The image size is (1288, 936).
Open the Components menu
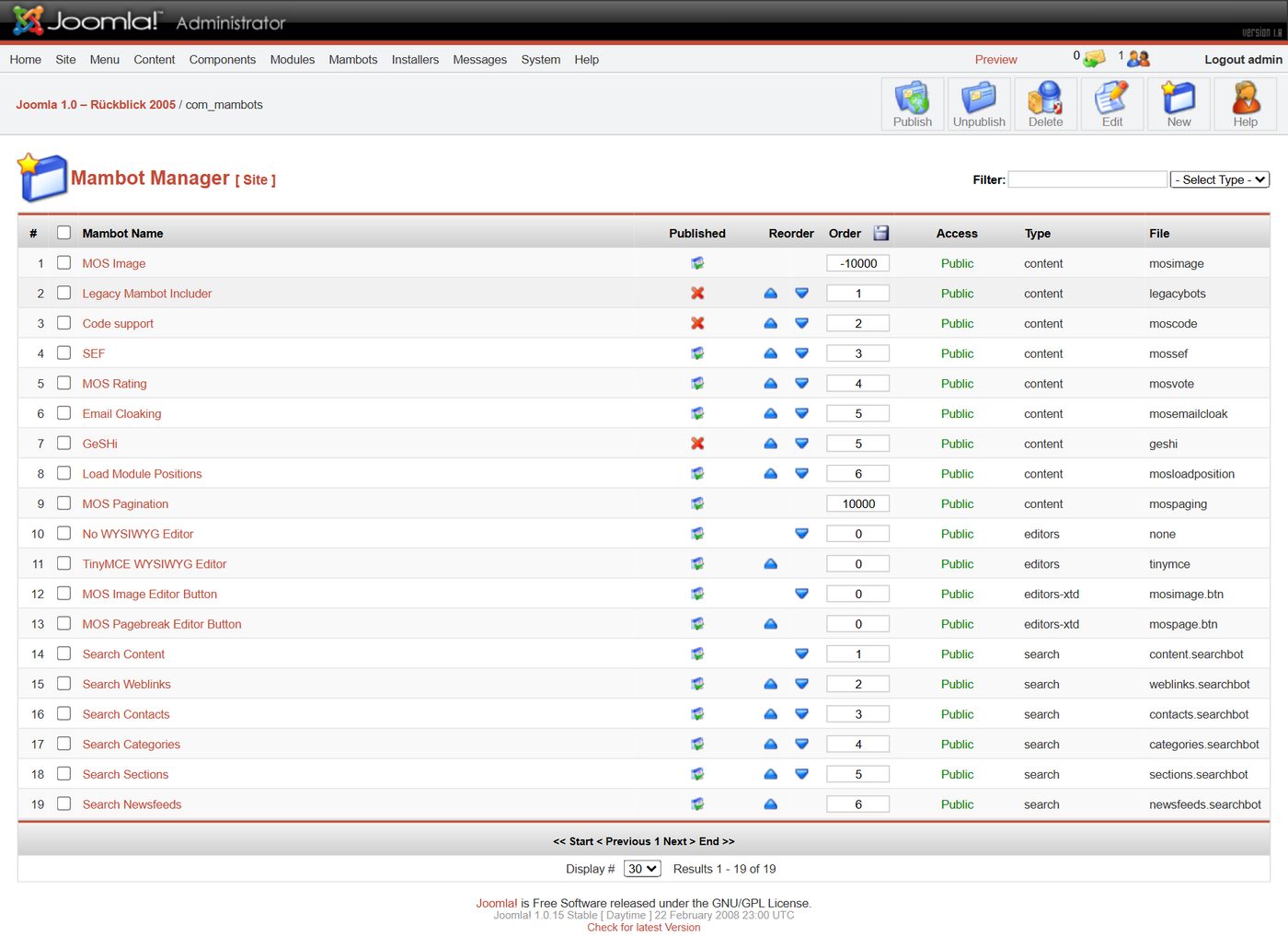pos(223,60)
